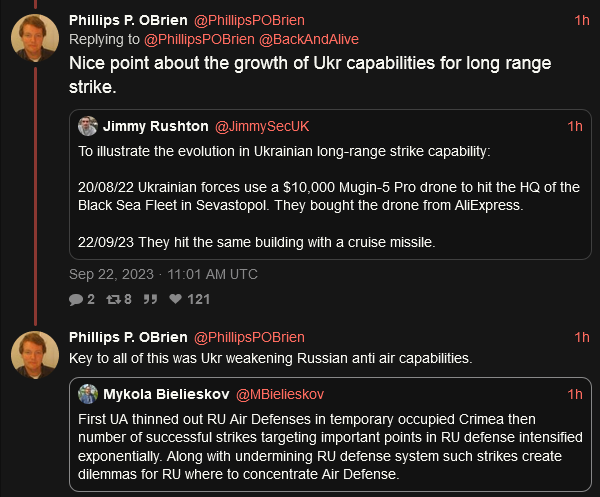Click Jimmy Rushton's small profile picture
This screenshot has height=497, width=600.
point(88,126)
